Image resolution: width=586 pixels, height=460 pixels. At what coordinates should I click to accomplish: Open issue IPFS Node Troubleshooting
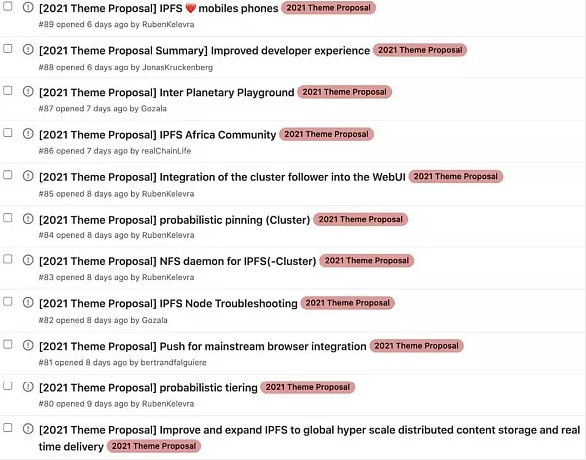pyautogui.click(x=168, y=303)
